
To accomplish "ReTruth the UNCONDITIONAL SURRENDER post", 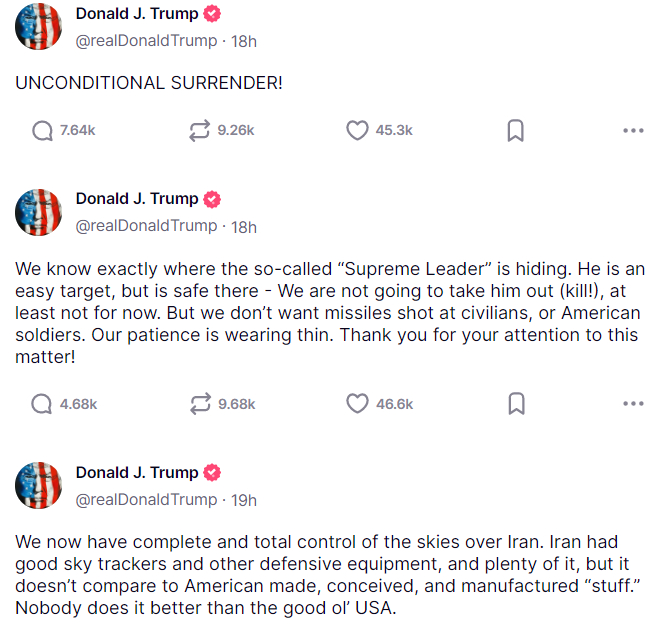I will (200, 131).
